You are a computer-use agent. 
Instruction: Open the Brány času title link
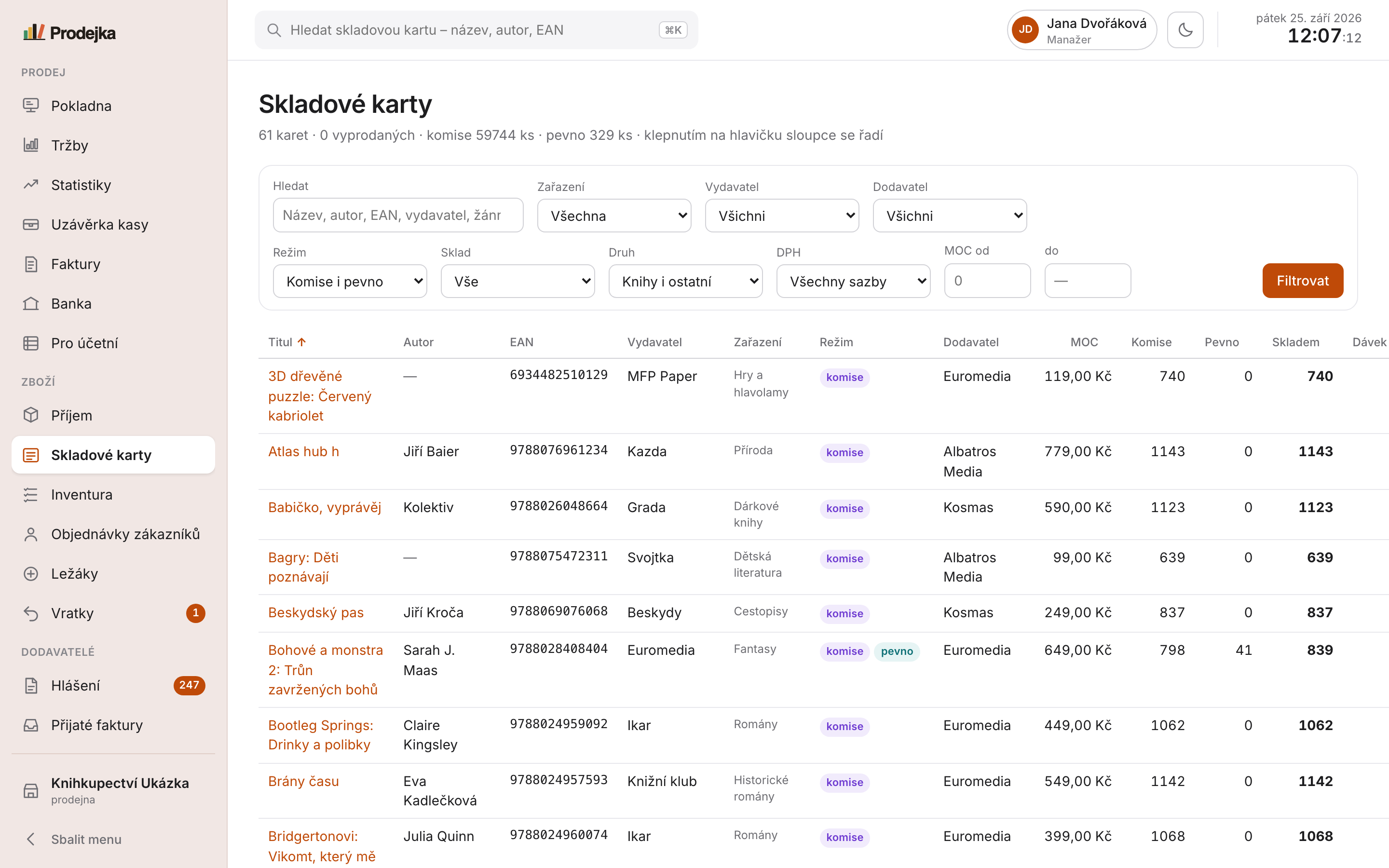[x=304, y=781]
